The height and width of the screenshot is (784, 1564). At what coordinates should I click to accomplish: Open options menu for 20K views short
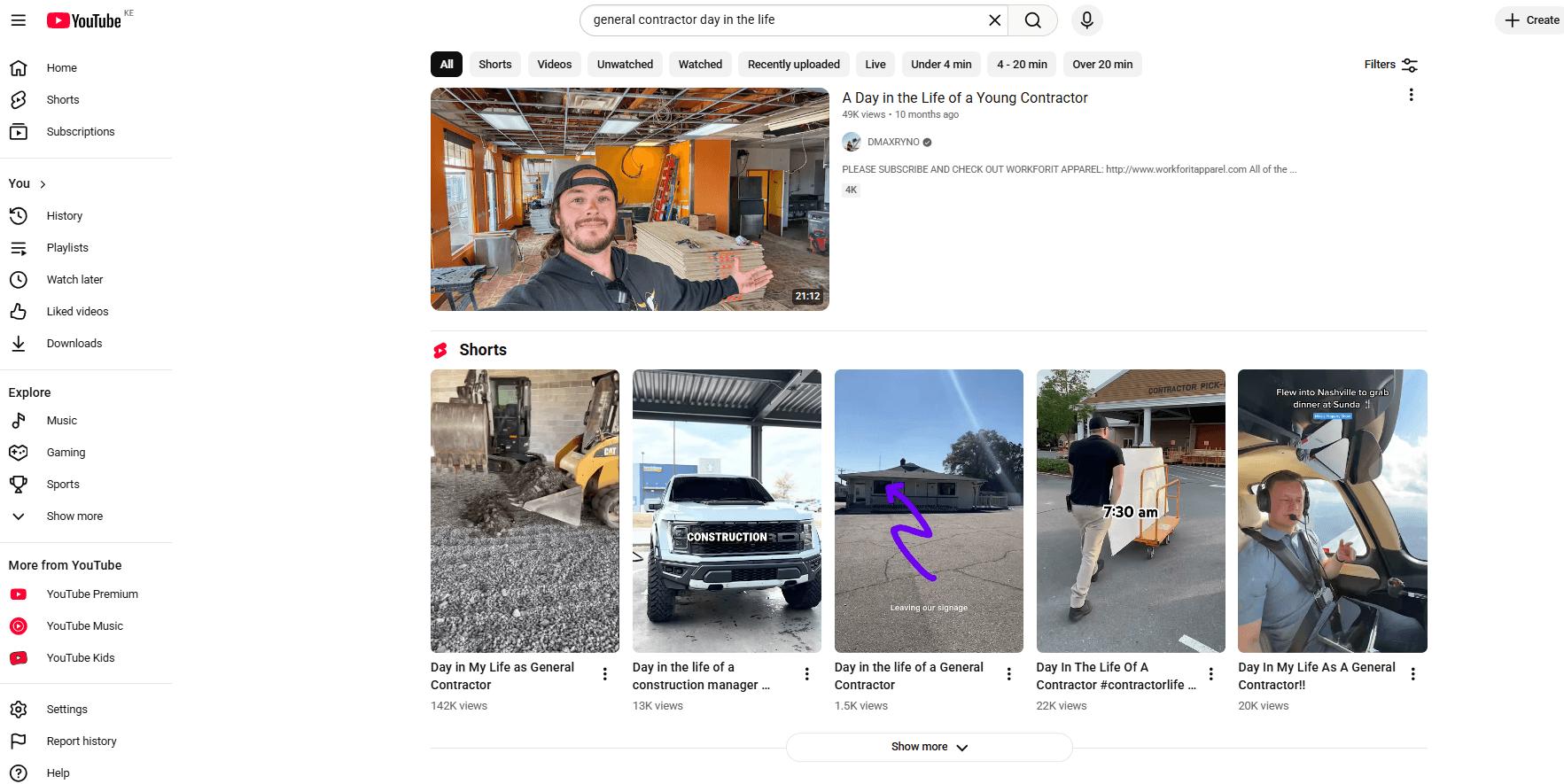pyautogui.click(x=1413, y=674)
